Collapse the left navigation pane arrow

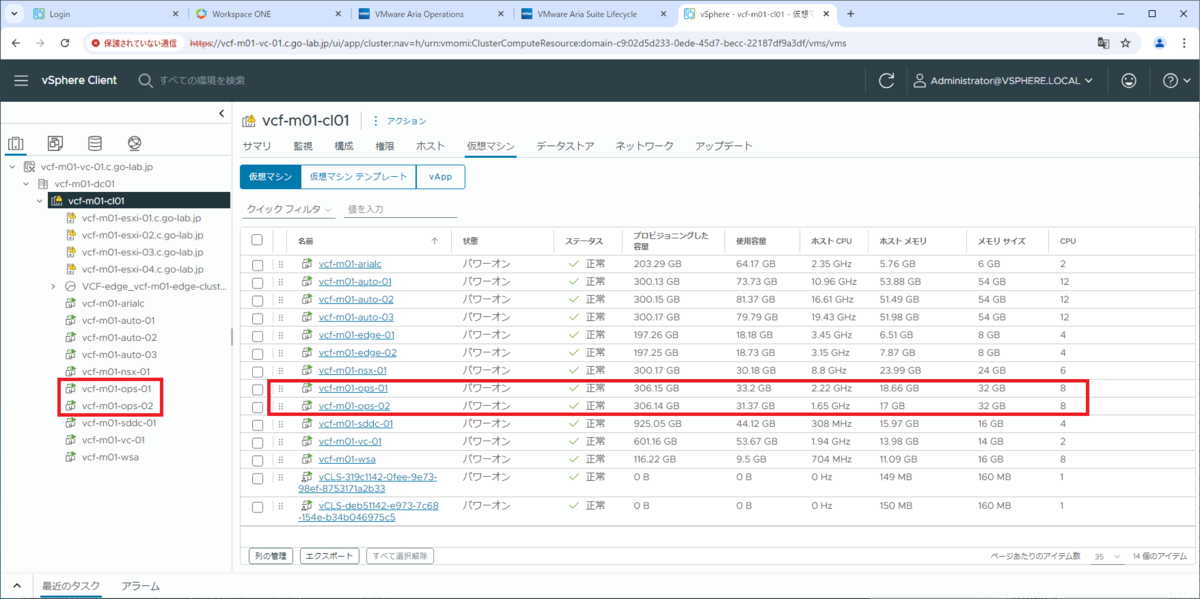pyautogui.click(x=222, y=114)
